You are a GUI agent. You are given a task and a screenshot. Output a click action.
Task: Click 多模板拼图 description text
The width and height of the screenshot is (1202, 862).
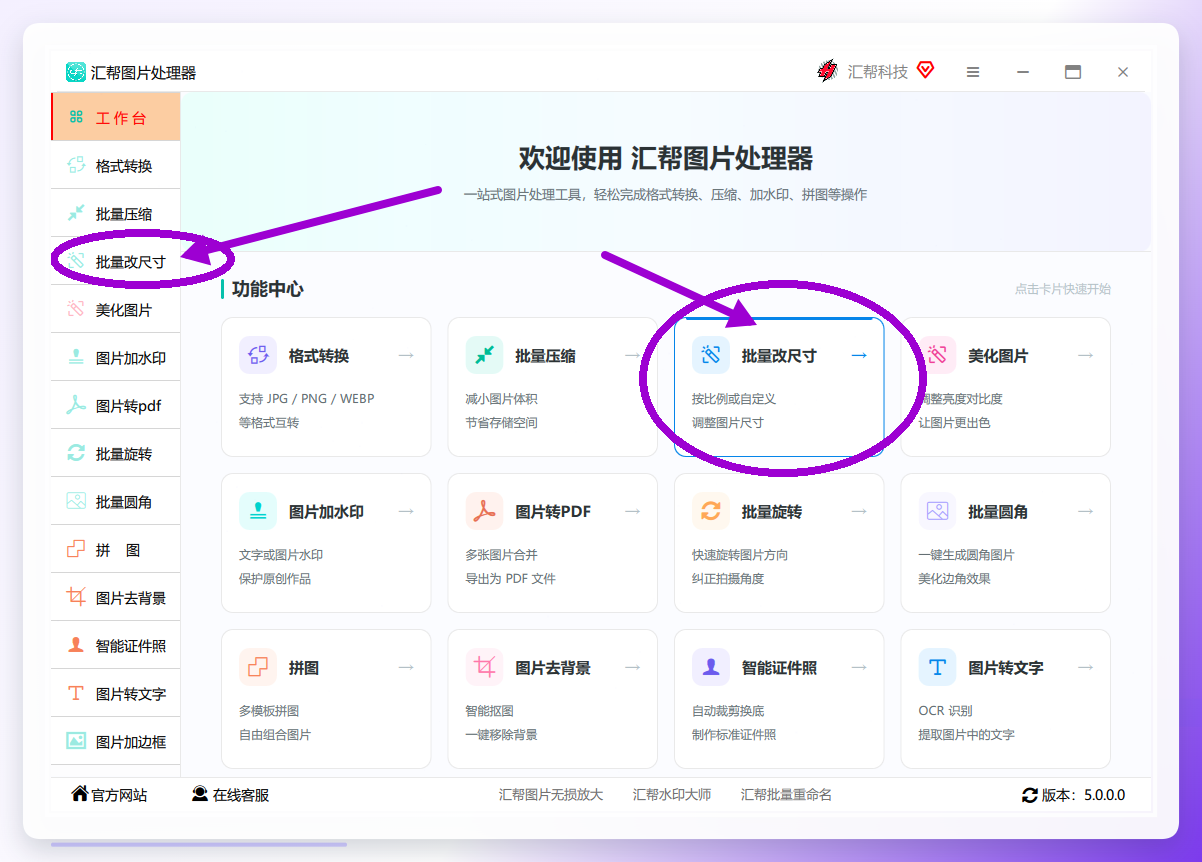coord(269,710)
